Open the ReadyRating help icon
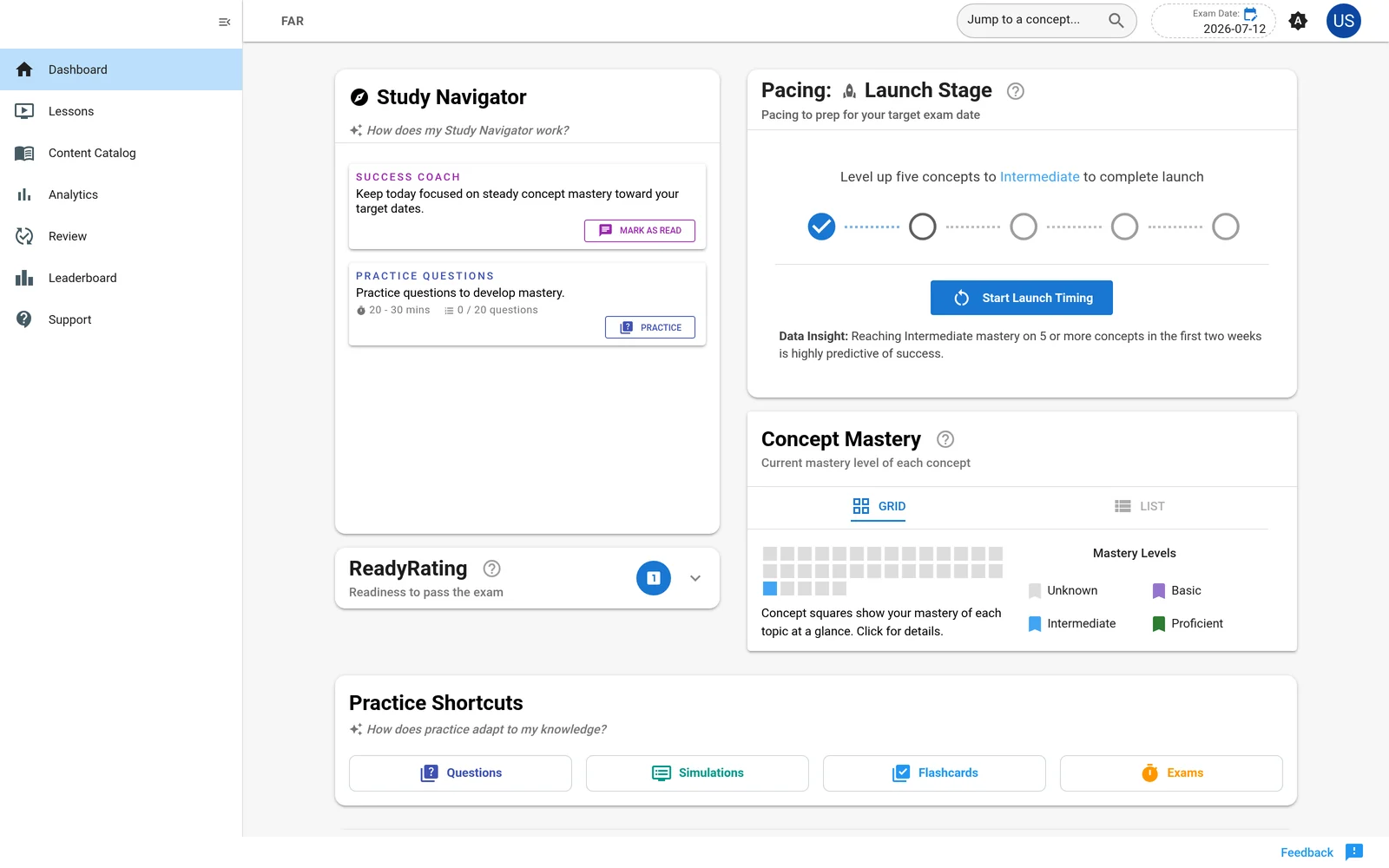The image size is (1389, 868). click(x=491, y=569)
